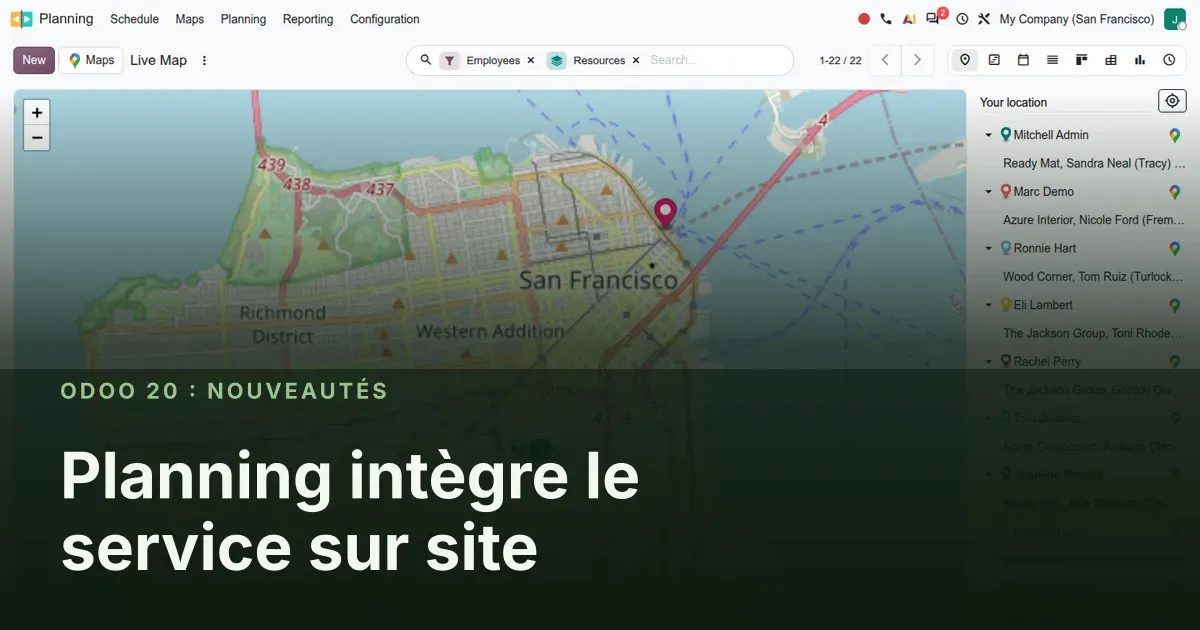Collapse the Marc Demo group

coord(989,192)
